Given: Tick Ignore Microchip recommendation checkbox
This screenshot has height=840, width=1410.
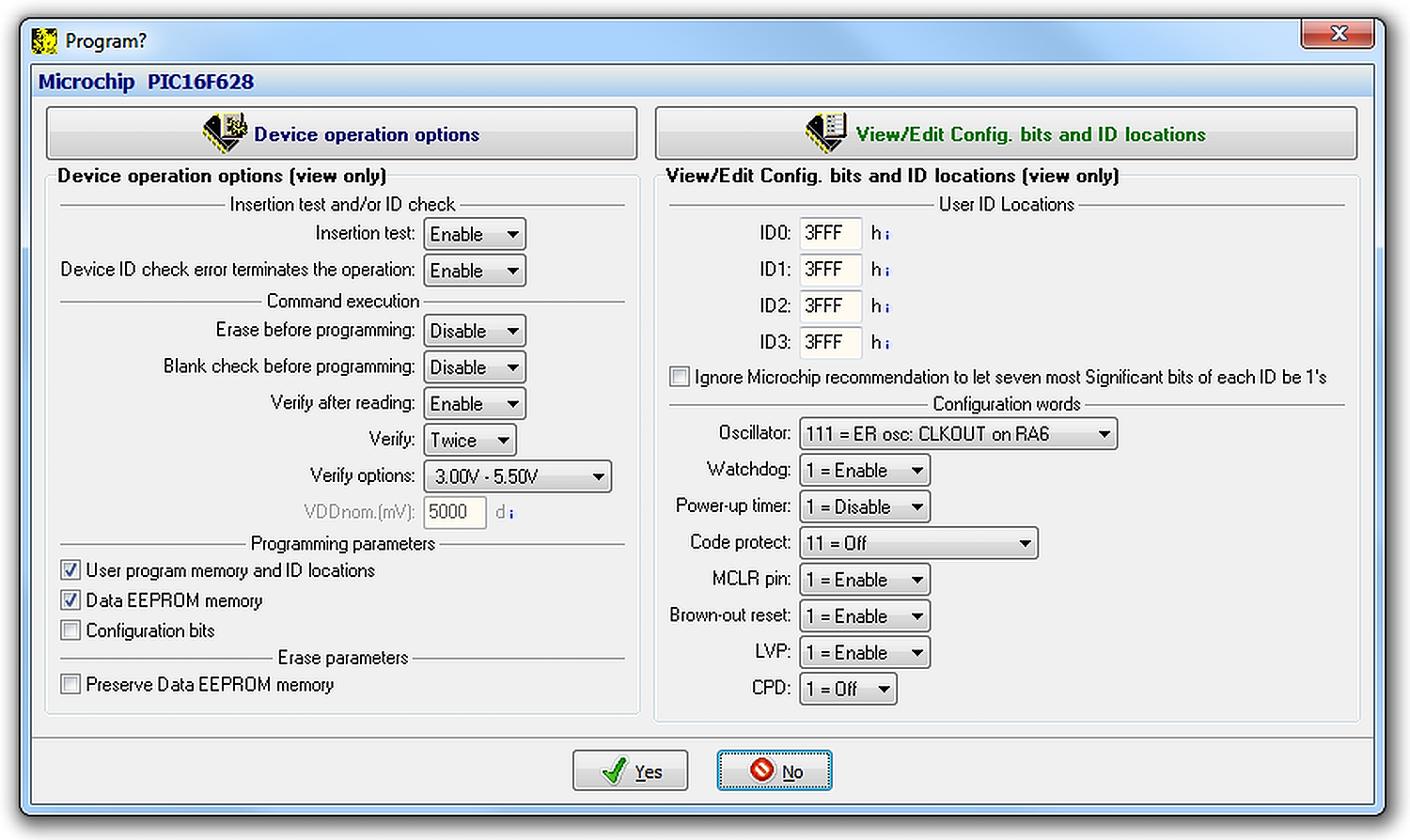Looking at the screenshot, I should coord(679,377).
